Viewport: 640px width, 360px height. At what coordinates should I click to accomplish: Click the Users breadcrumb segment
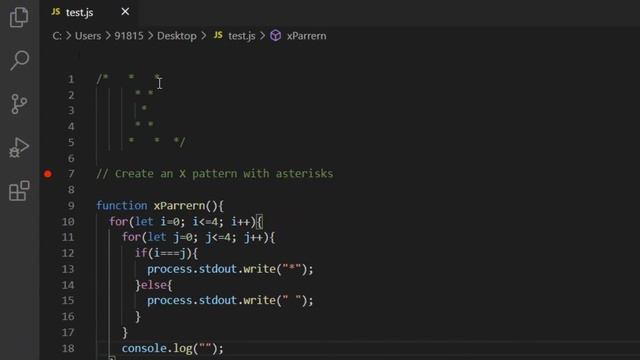pos(88,36)
